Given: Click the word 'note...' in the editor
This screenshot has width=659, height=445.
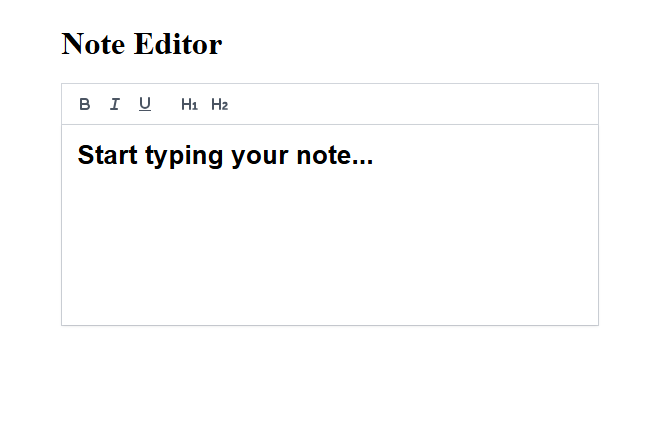Looking at the screenshot, I should tap(335, 155).
